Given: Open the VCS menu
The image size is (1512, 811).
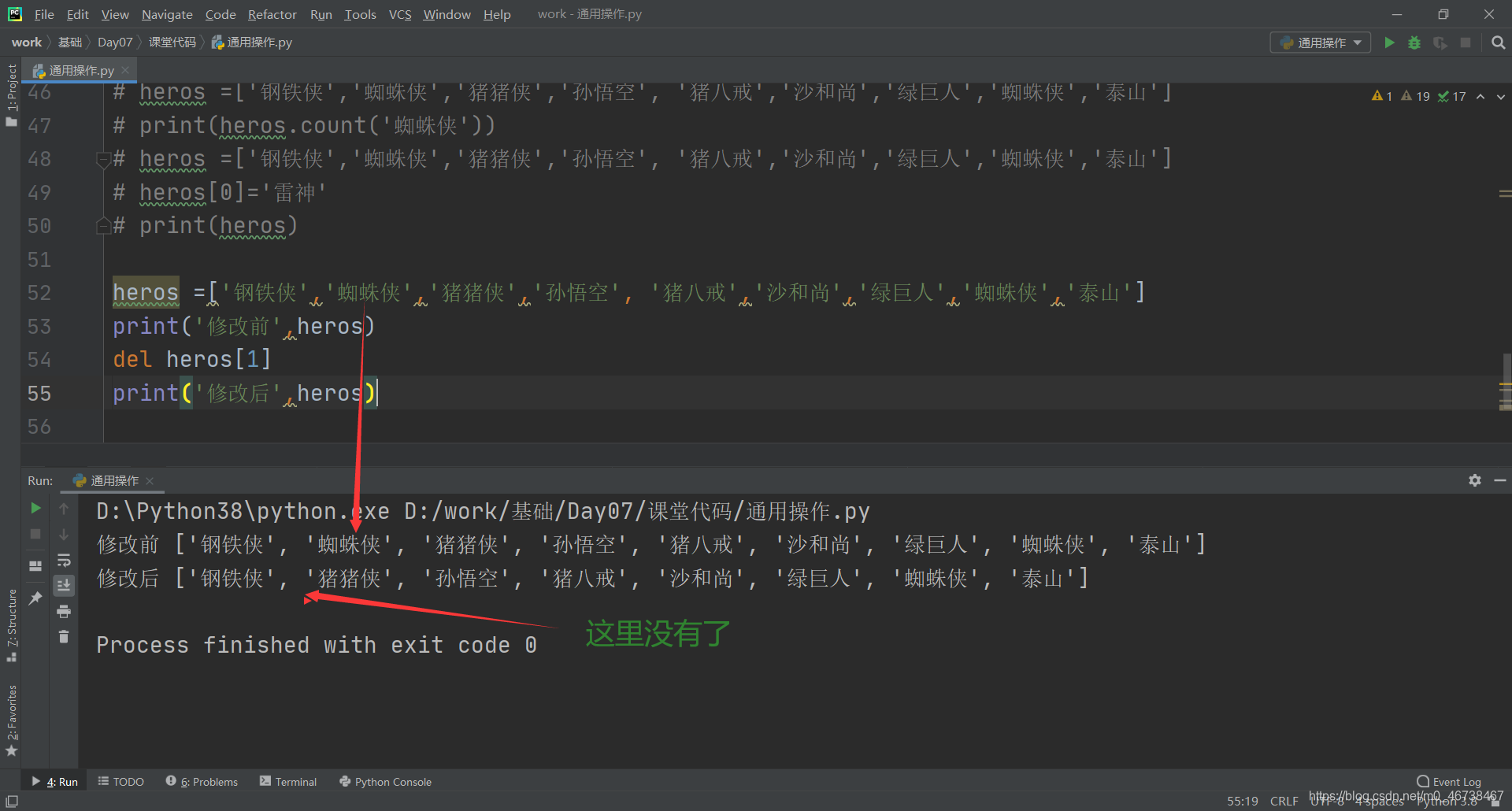Looking at the screenshot, I should (400, 14).
